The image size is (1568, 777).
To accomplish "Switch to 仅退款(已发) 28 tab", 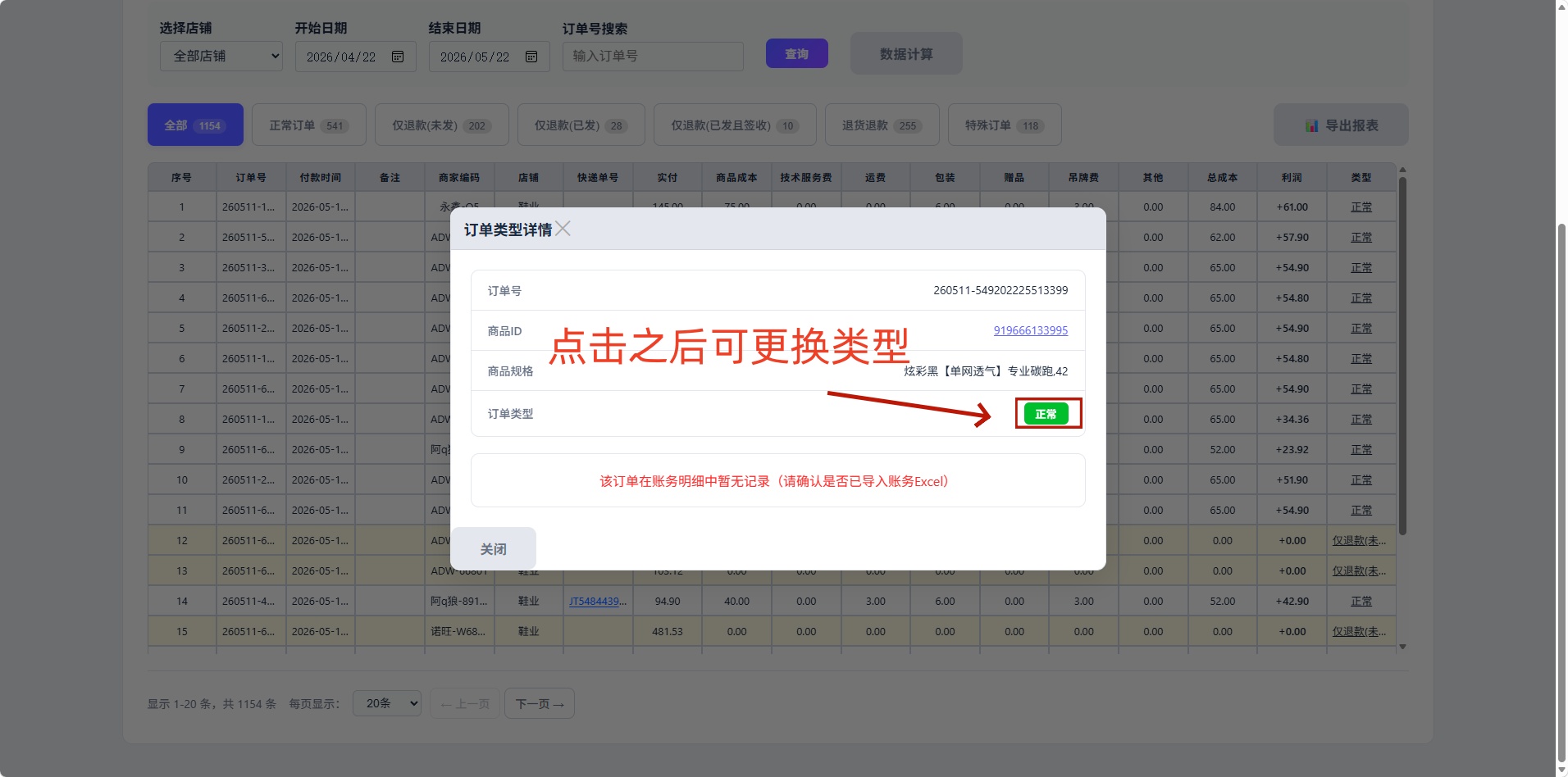I will pyautogui.click(x=581, y=125).
